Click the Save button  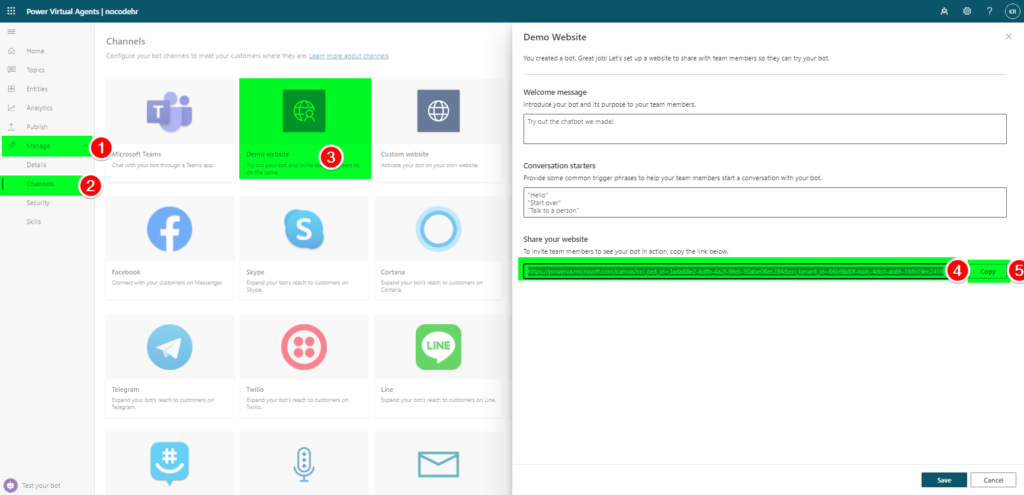944,480
